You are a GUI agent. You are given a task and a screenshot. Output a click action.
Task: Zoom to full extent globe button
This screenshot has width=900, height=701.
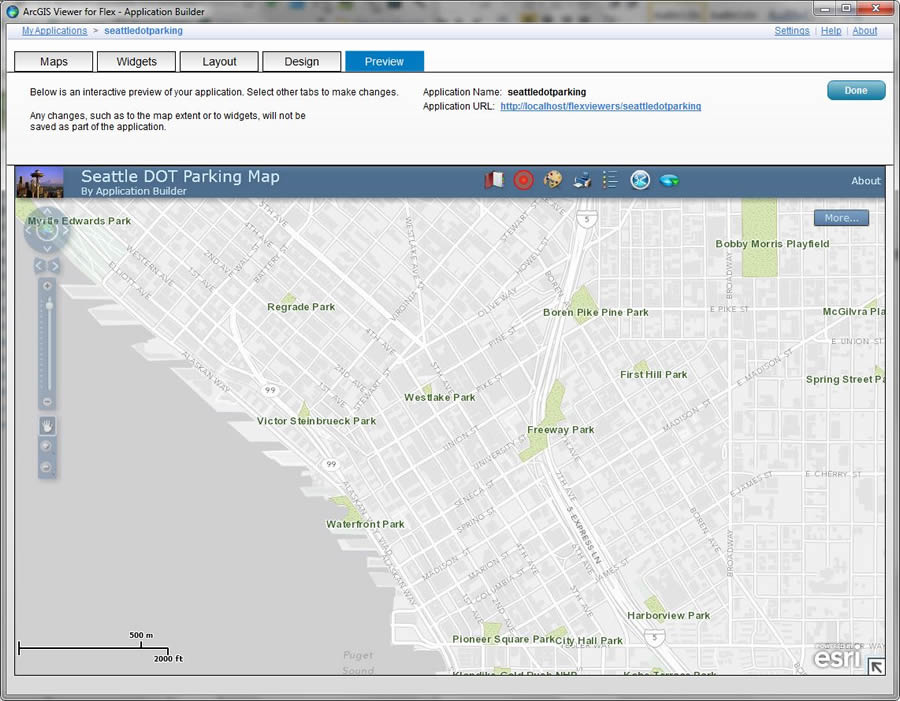48,230
